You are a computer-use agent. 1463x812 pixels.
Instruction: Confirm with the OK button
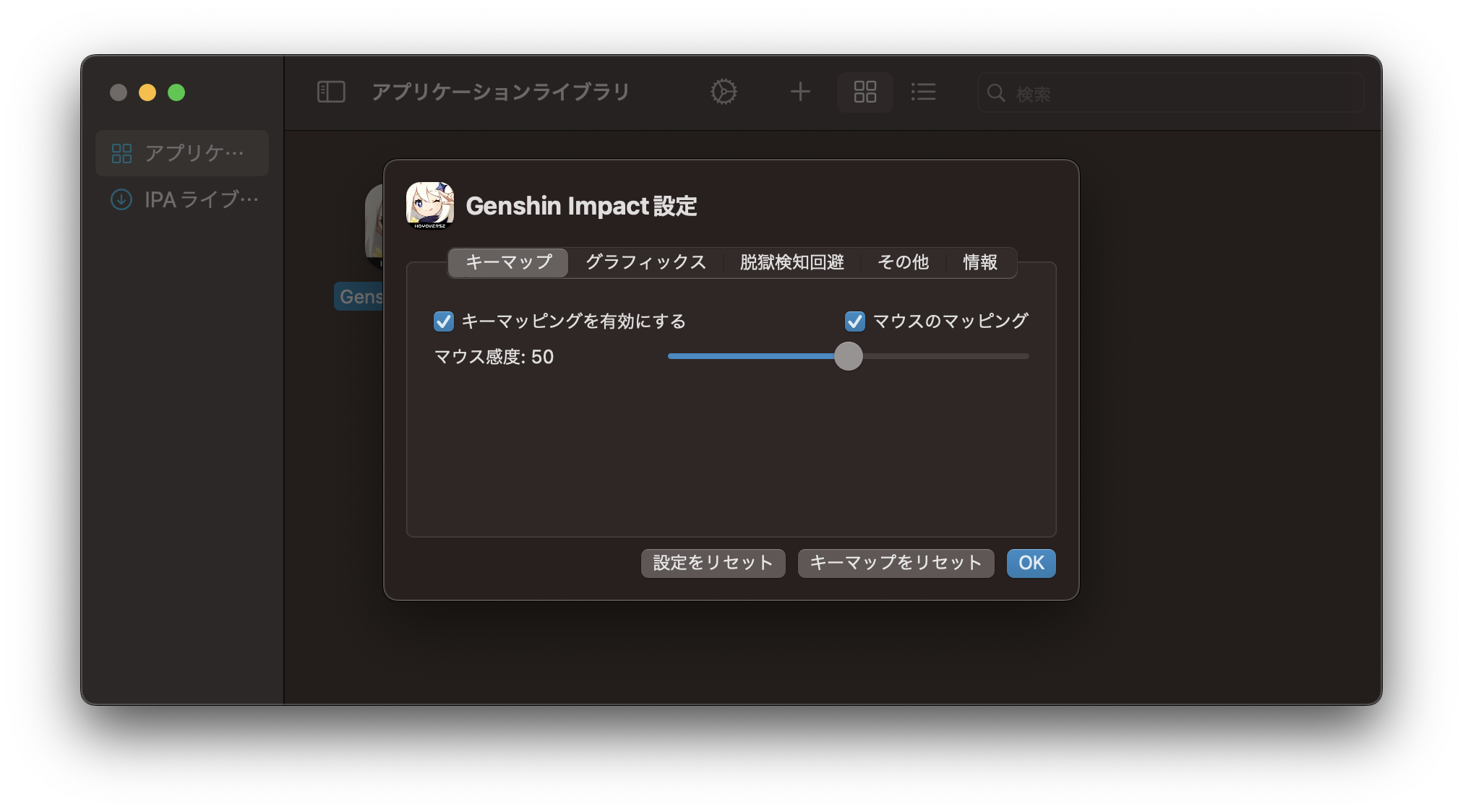pyautogui.click(x=1031, y=563)
